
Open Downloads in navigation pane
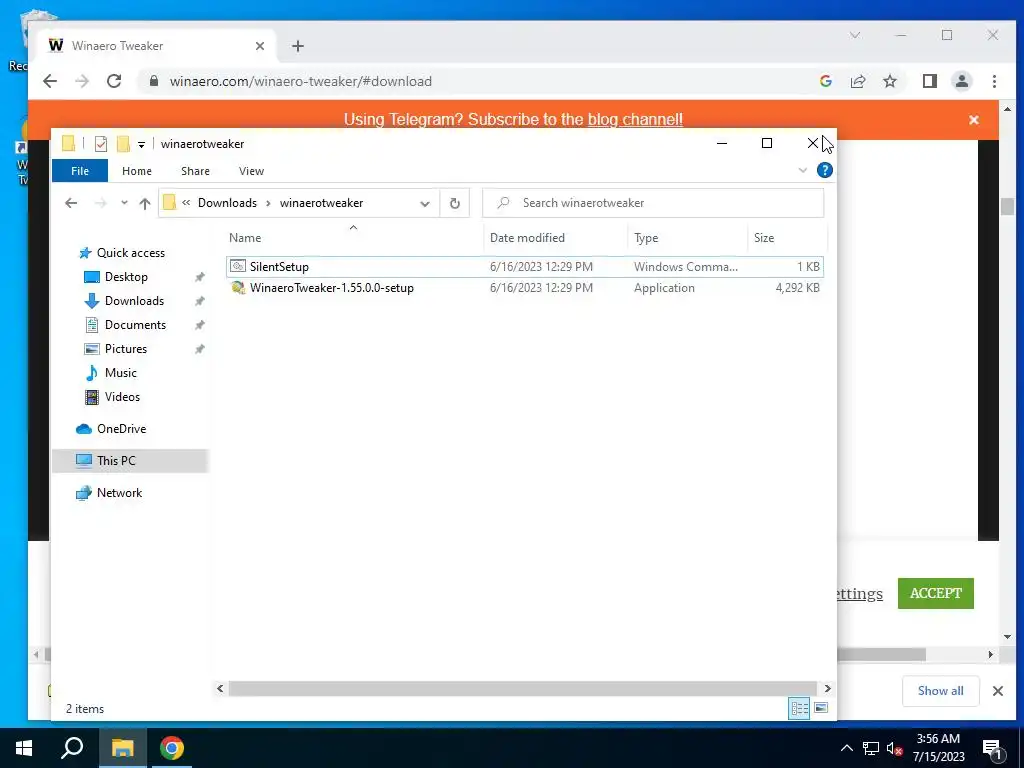[134, 301]
